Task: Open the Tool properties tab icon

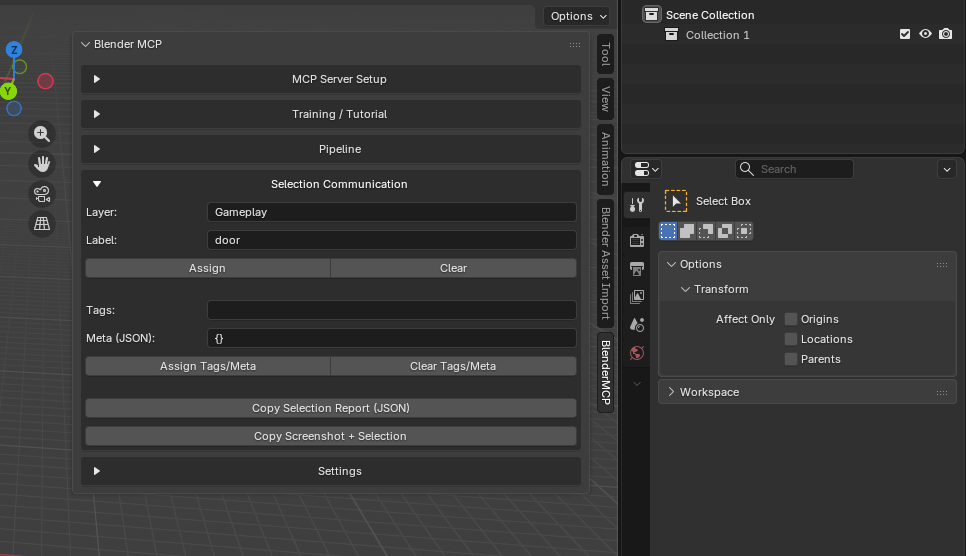Action: click(637, 205)
